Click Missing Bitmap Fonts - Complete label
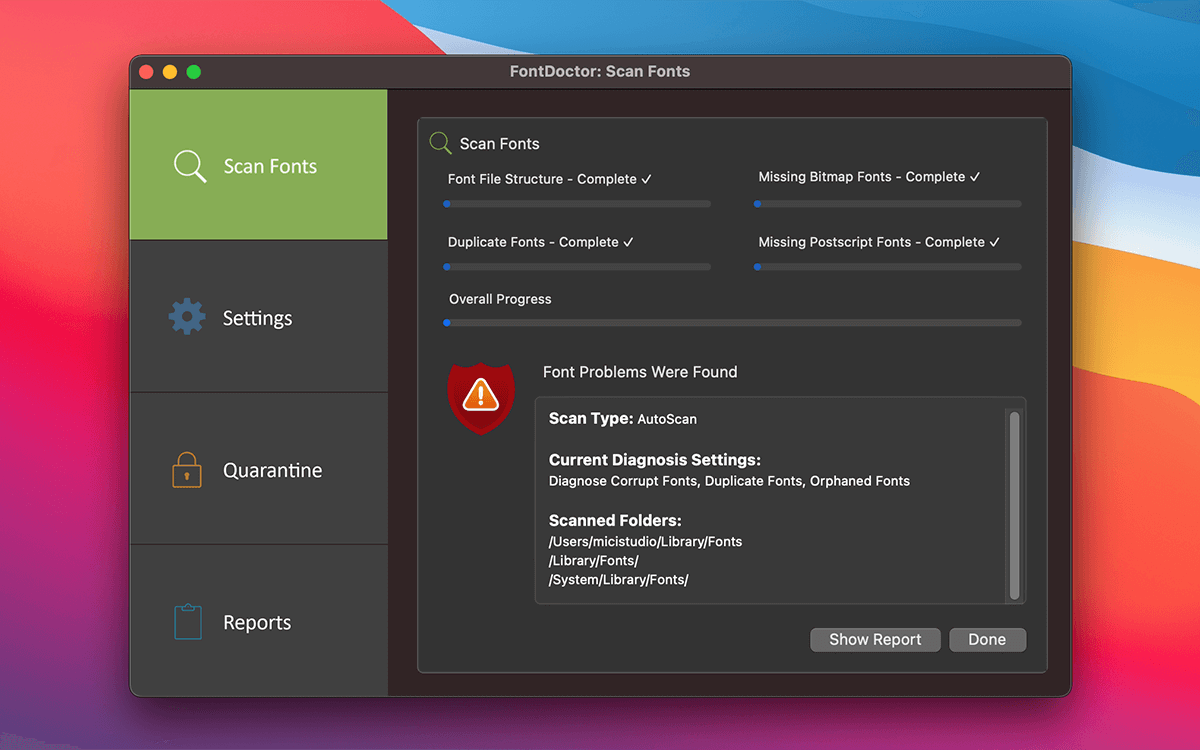 (x=870, y=177)
